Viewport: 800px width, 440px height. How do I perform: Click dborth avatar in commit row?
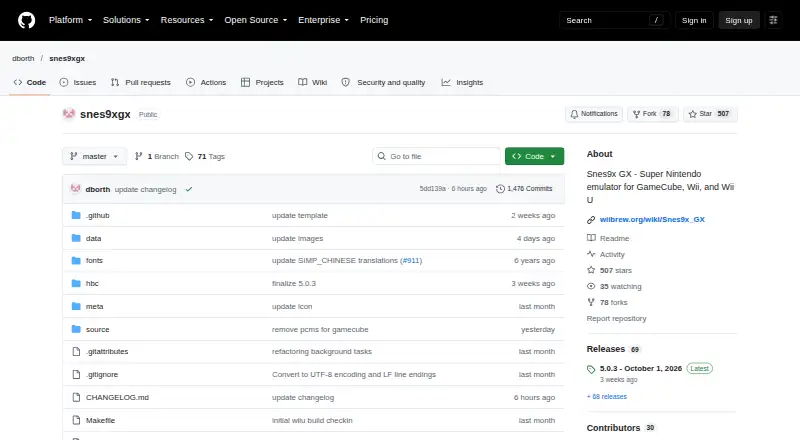[x=76, y=189]
